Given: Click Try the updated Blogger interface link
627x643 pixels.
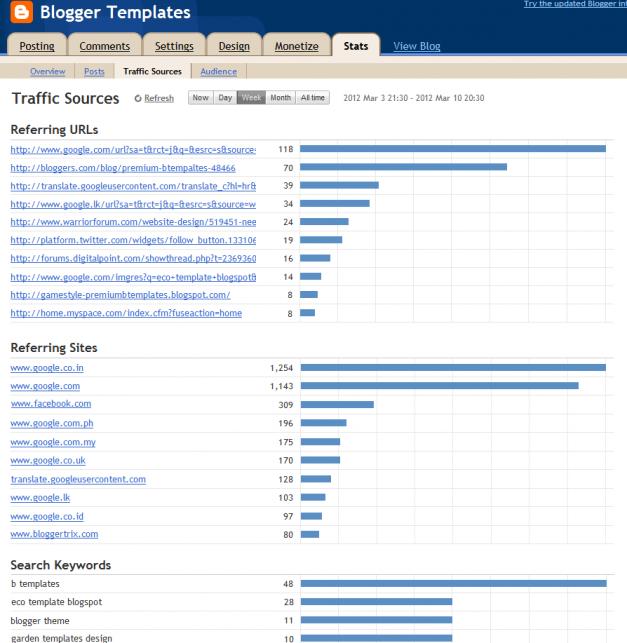Looking at the screenshot, I should (x=575, y=4).
